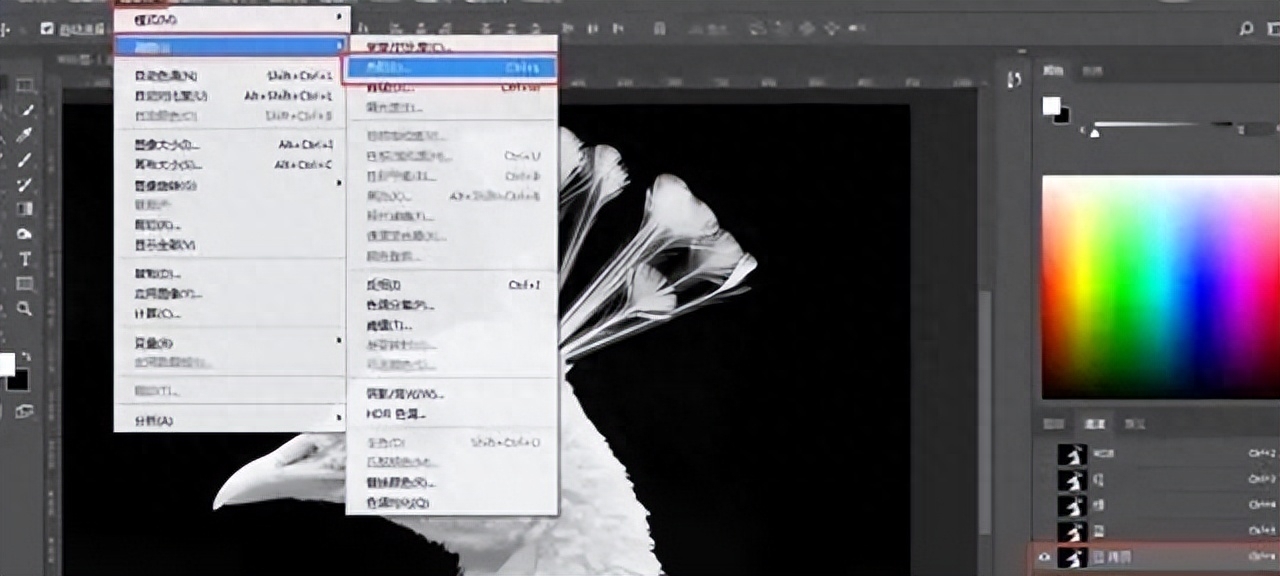Viewport: 1280px width, 576px height.
Task: Open the History panel icon beside Color panel
Action: 1014,79
